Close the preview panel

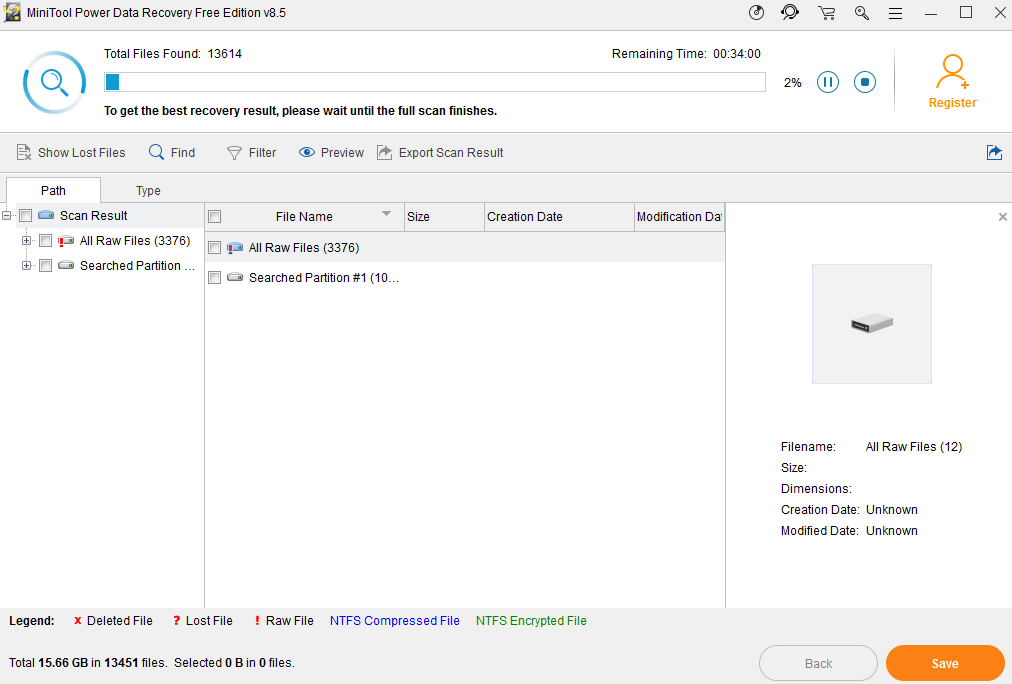1002,217
